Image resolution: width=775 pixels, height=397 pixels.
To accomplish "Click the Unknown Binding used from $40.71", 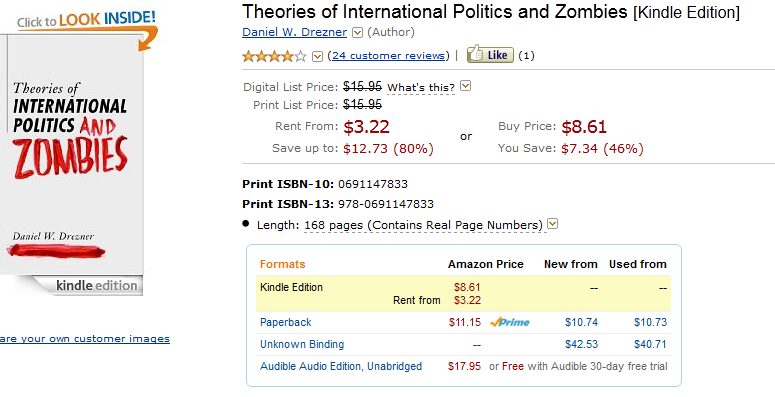I will [650, 344].
